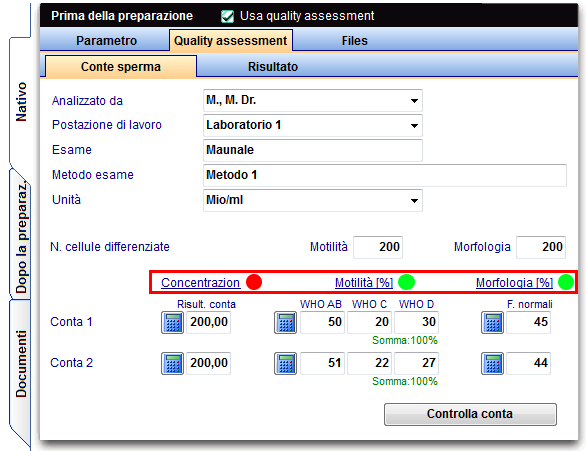
Task: Click the green Motilità status indicator
Action: pyautogui.click(x=406, y=282)
